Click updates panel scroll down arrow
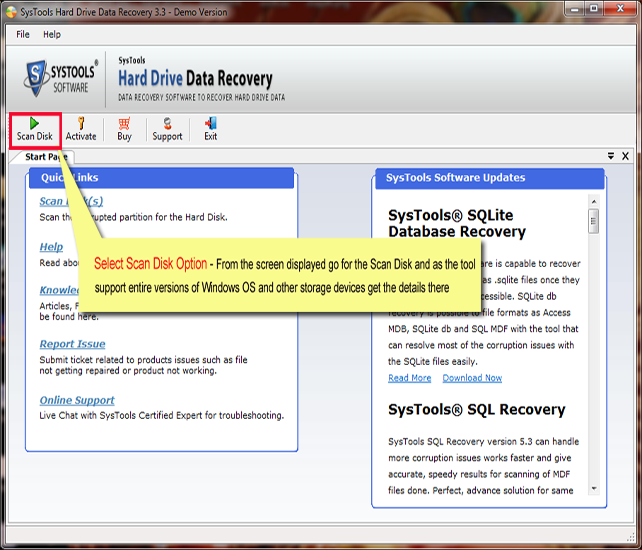This screenshot has width=642, height=550. (594, 488)
